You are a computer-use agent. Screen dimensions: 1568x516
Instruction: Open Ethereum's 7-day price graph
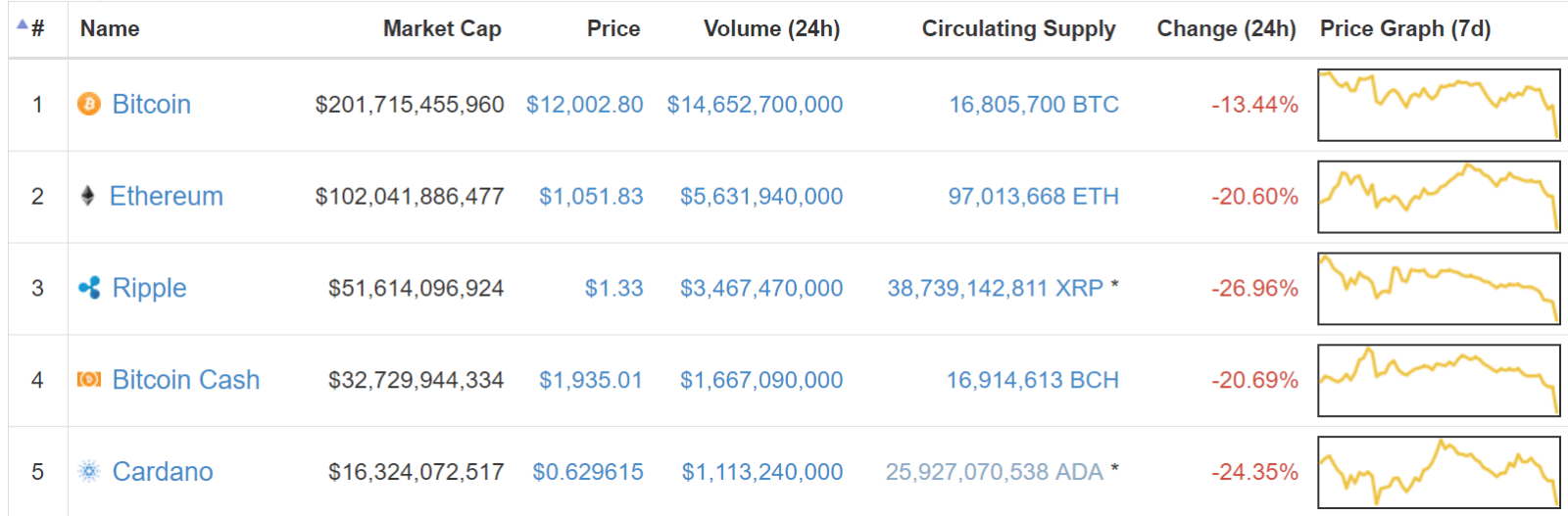tap(1438, 197)
